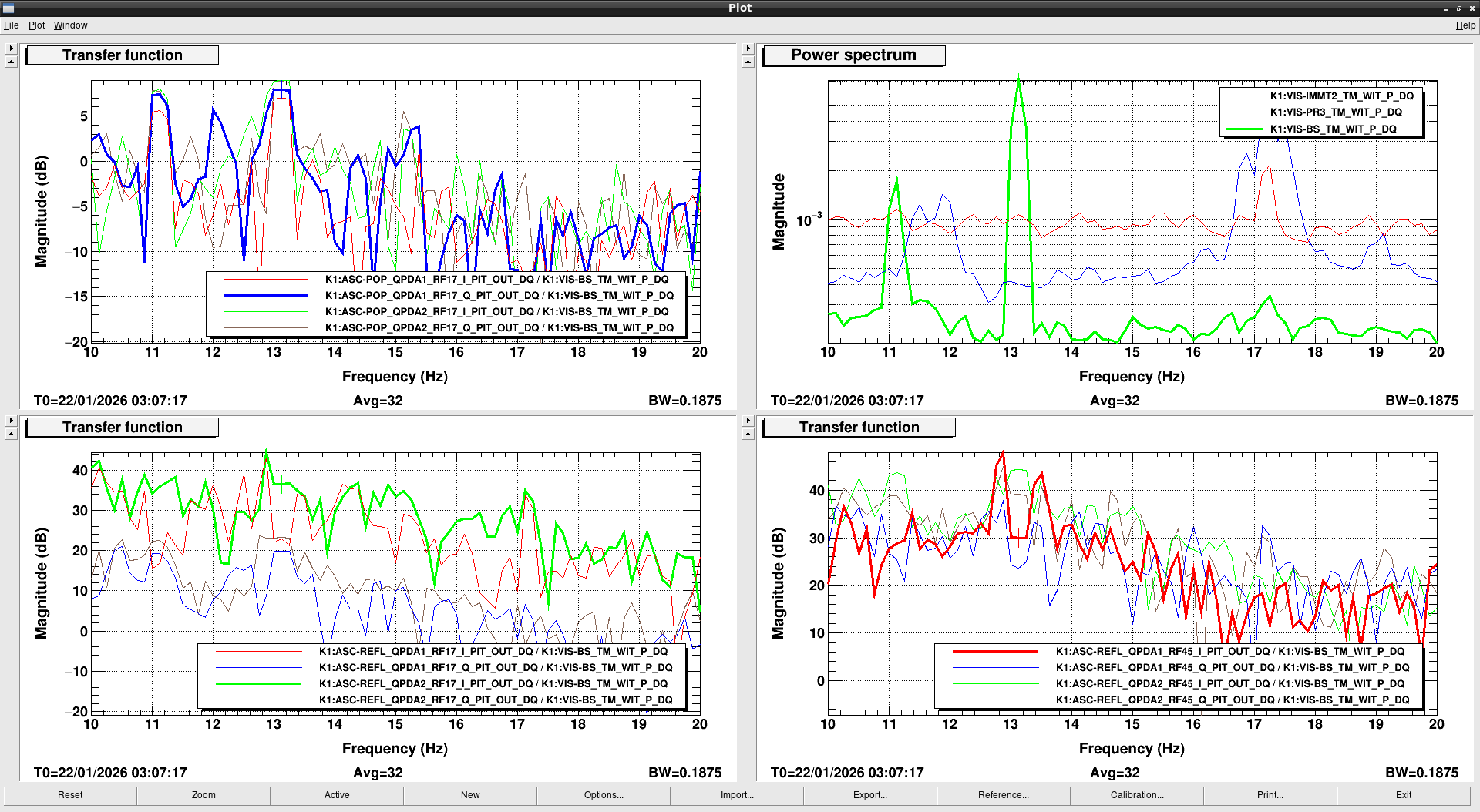Collapse with the up-arrow beside the REFL RF45 plot
Image resolution: width=1480 pixels, height=812 pixels.
pyautogui.click(x=748, y=435)
